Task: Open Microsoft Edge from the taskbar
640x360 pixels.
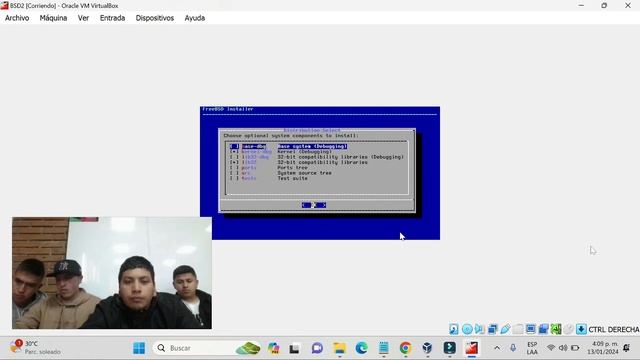Action: pos(361,348)
